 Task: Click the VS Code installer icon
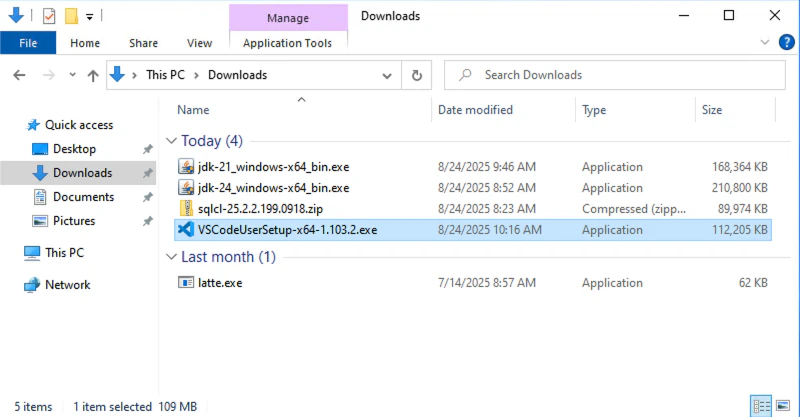(186, 229)
